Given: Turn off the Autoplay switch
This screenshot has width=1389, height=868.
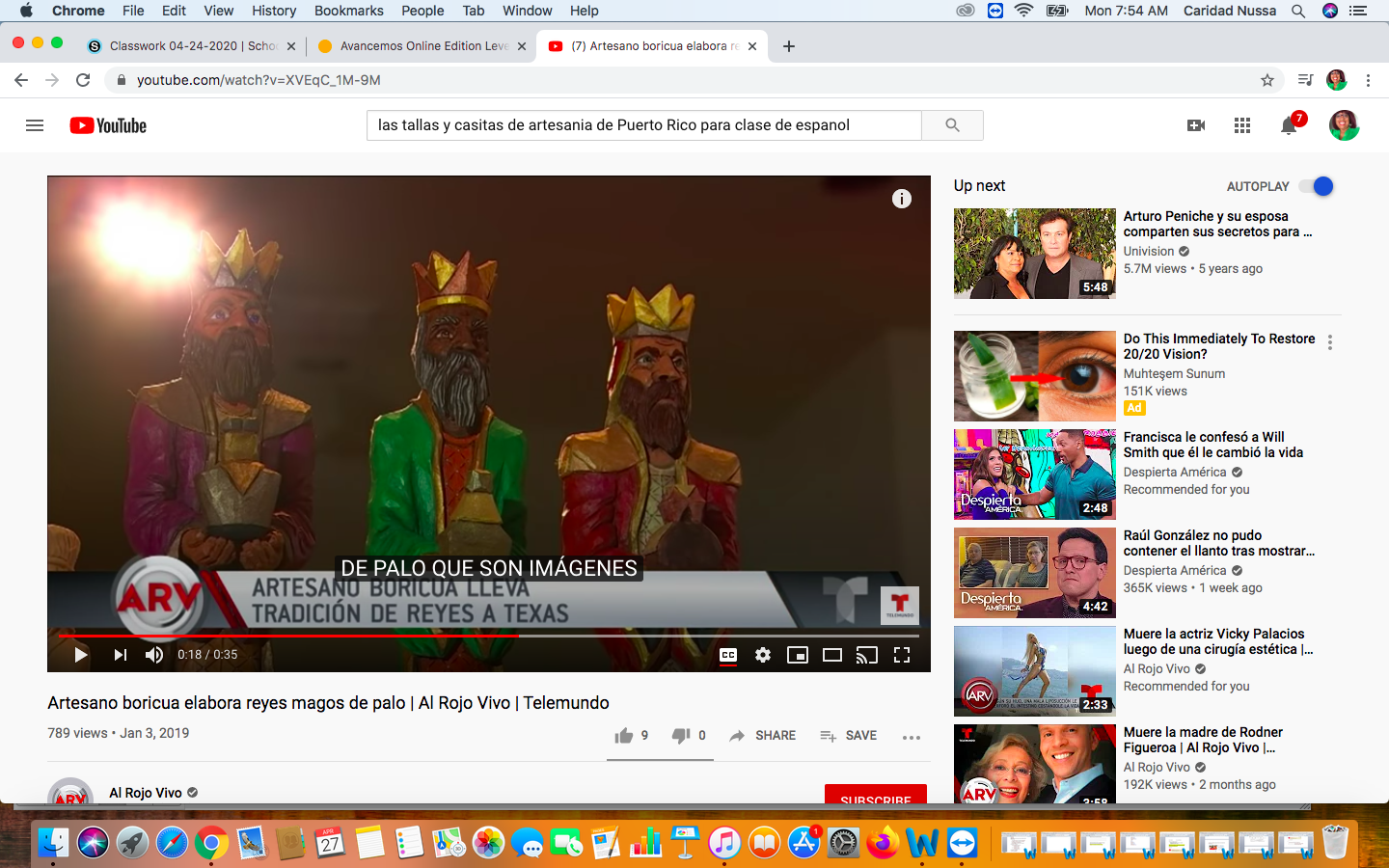Looking at the screenshot, I should click(x=1316, y=186).
